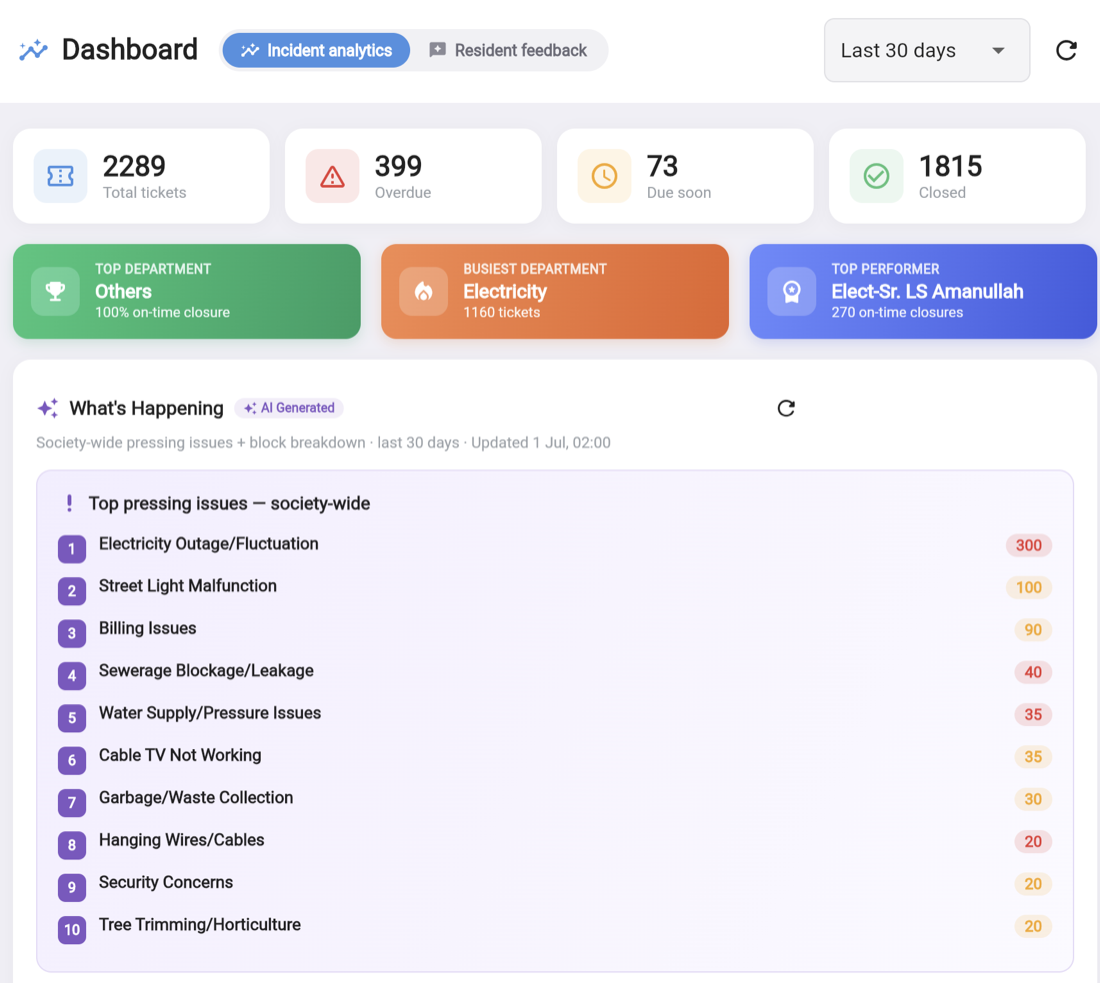Click the Busiest Department flame icon

point(424,291)
